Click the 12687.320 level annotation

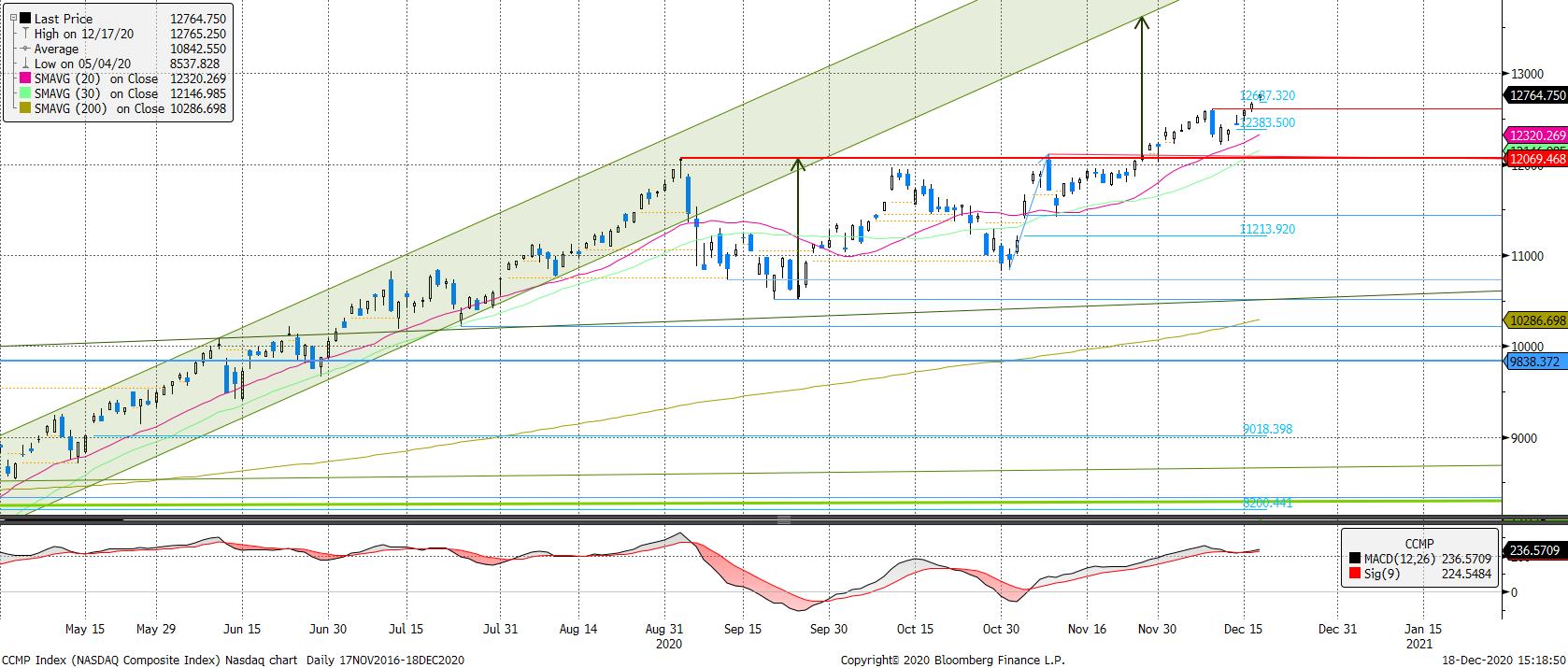click(x=1267, y=95)
